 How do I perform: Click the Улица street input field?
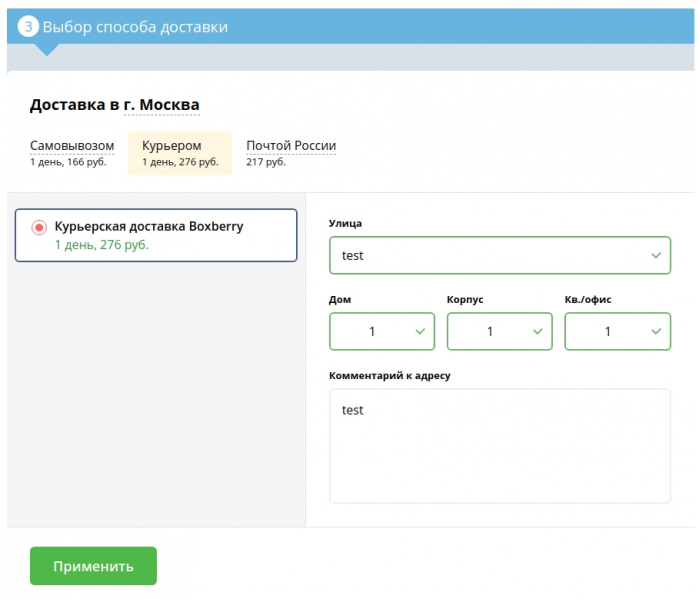click(x=500, y=255)
